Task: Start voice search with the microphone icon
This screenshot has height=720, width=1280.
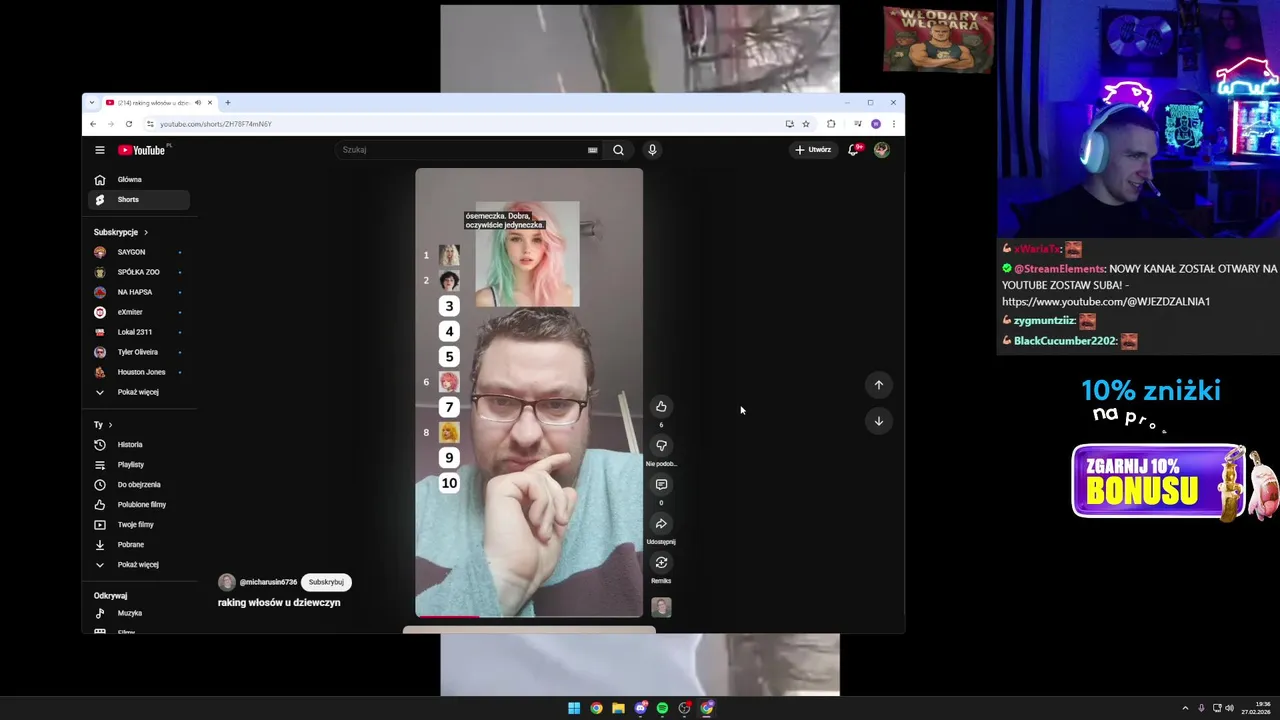Action: click(x=652, y=150)
